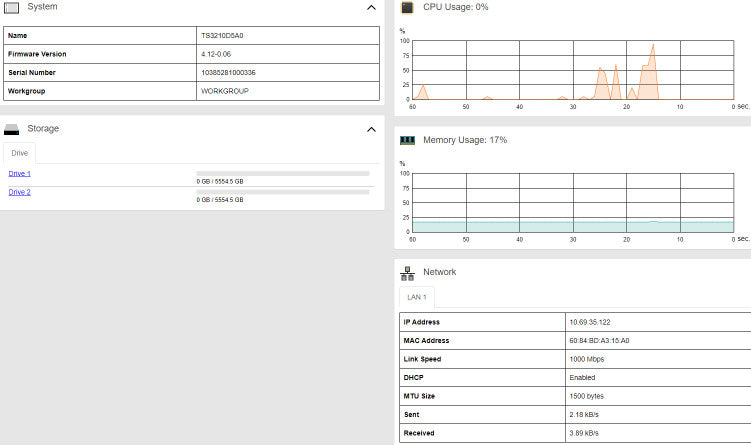The height and width of the screenshot is (445, 751).
Task: Select the LAN 1 network tab
Action: (417, 297)
